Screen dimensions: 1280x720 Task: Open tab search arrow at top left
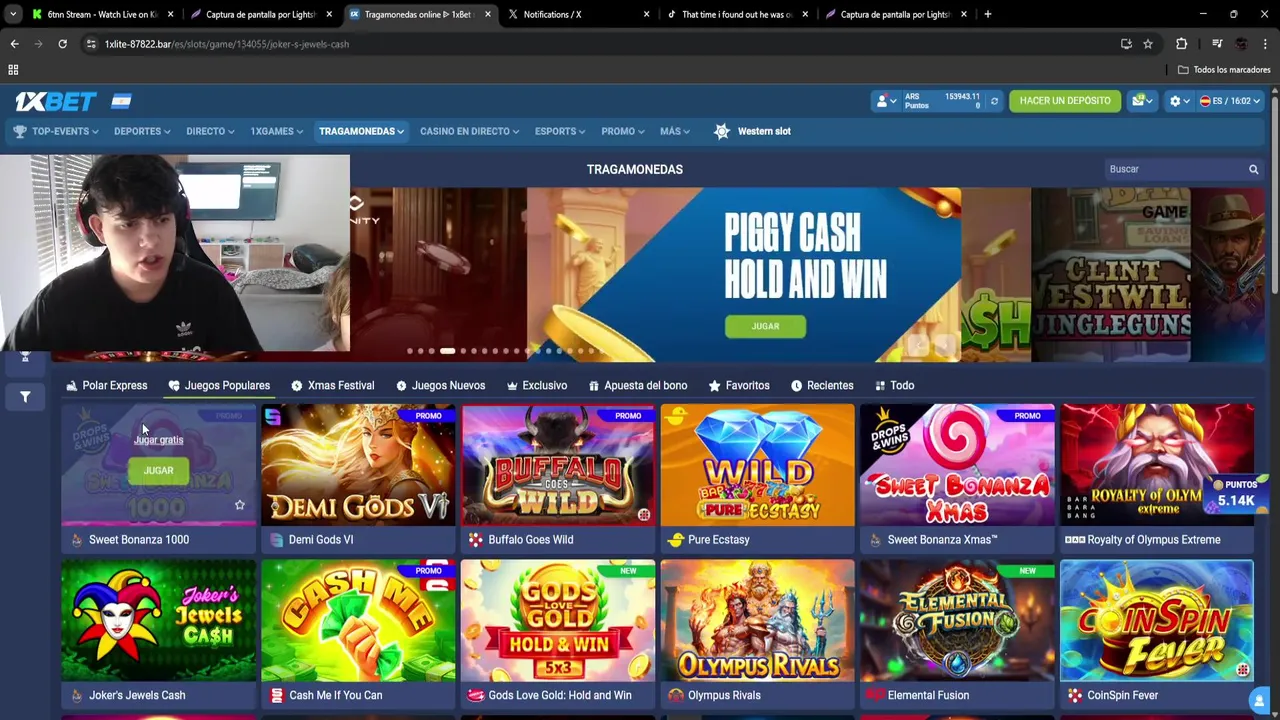(13, 14)
